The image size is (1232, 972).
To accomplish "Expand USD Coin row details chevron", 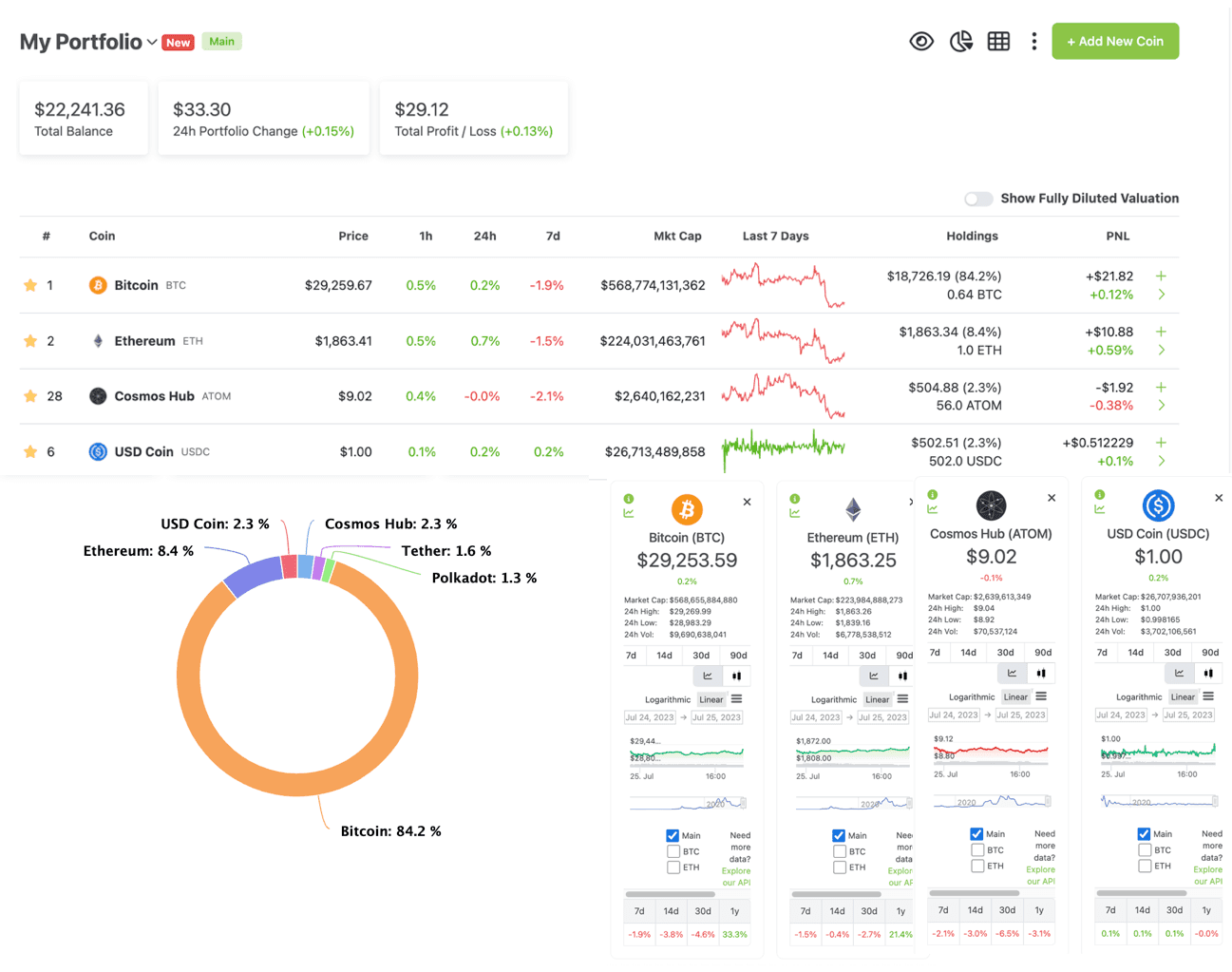I will click(x=1161, y=461).
